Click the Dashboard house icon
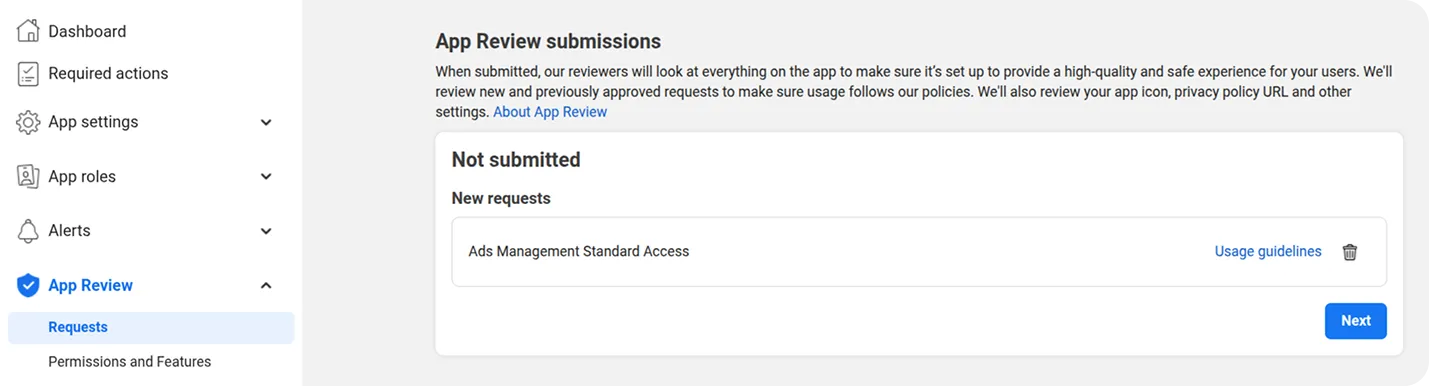The width and height of the screenshot is (1429, 386). tap(28, 30)
